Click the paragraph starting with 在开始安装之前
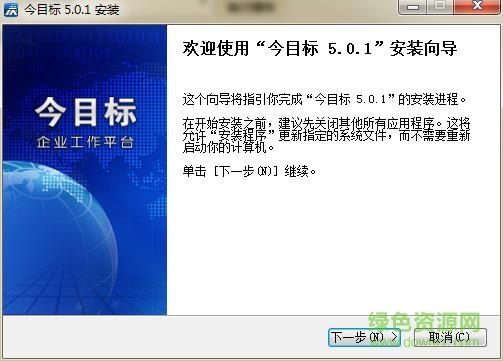The width and height of the screenshot is (503, 361). pyautogui.click(x=326, y=135)
